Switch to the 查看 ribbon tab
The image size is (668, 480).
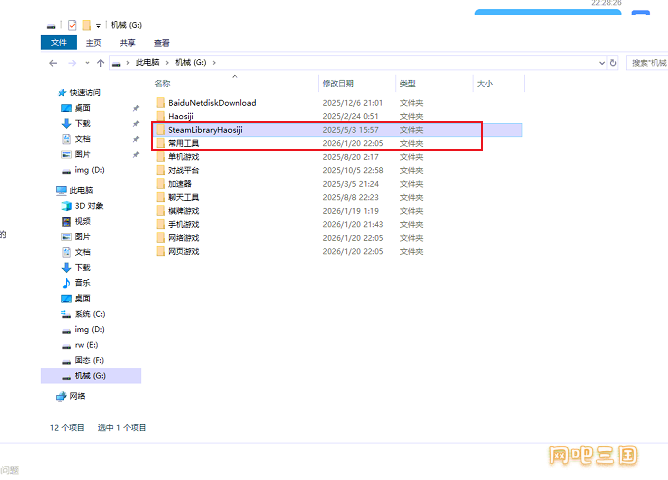(x=161, y=43)
